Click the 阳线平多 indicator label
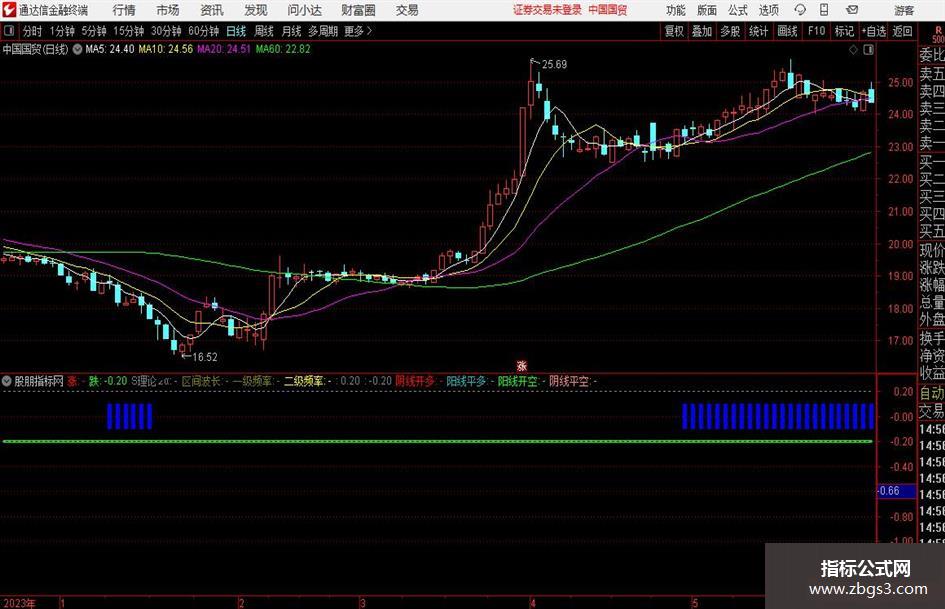 click(x=466, y=381)
